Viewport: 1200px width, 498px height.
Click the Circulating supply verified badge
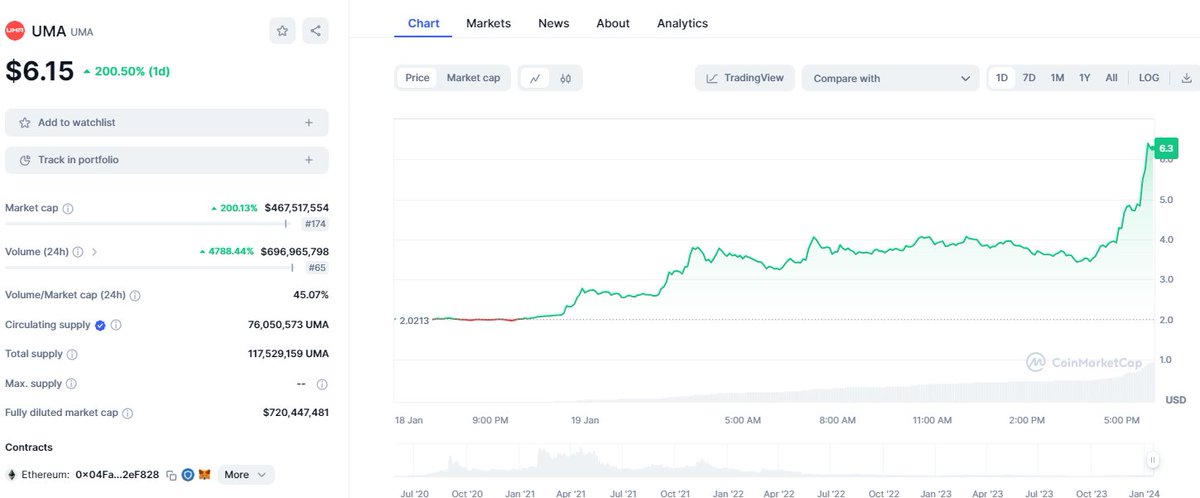(100, 325)
